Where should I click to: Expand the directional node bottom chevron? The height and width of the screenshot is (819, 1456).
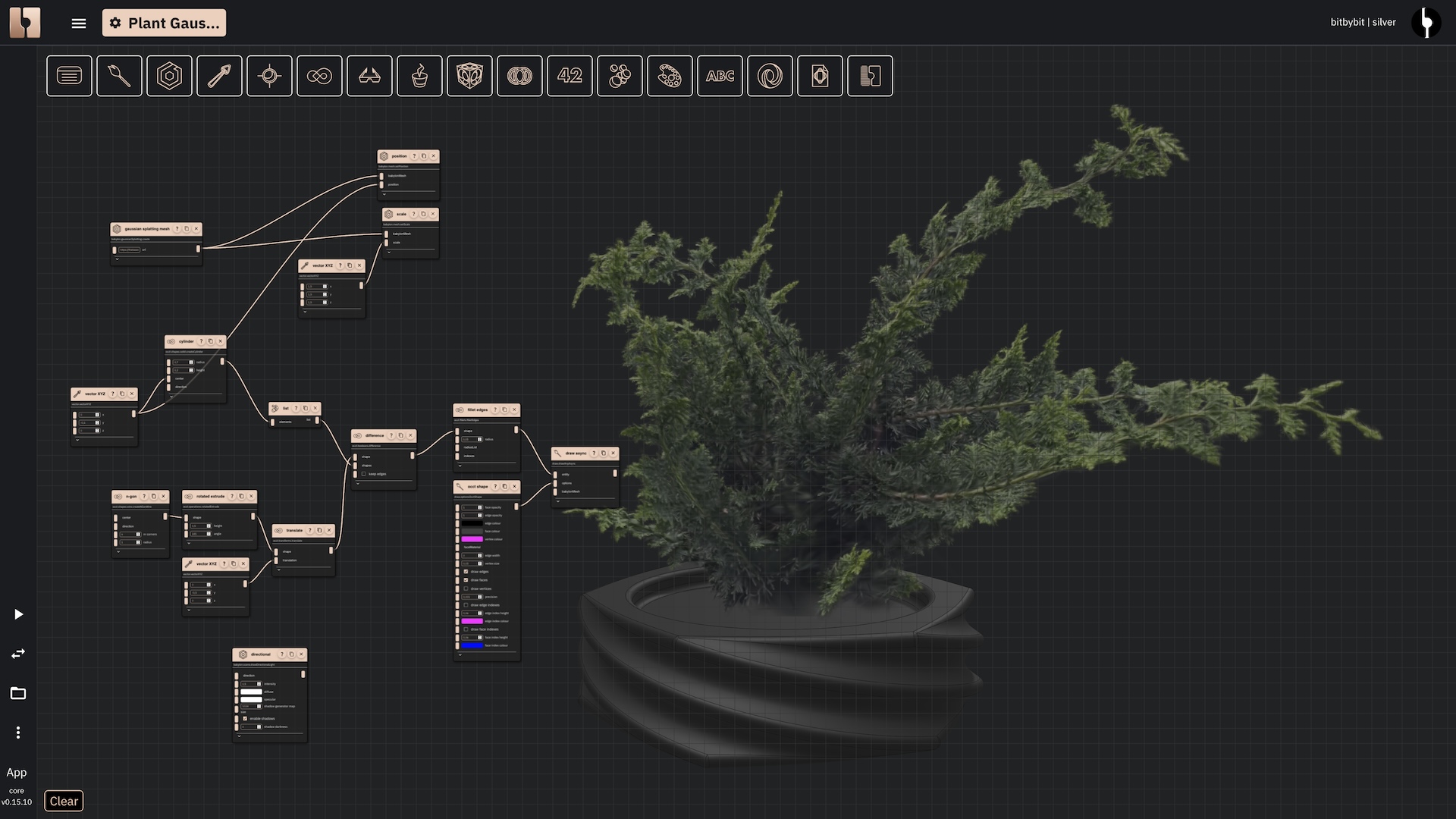tap(239, 736)
